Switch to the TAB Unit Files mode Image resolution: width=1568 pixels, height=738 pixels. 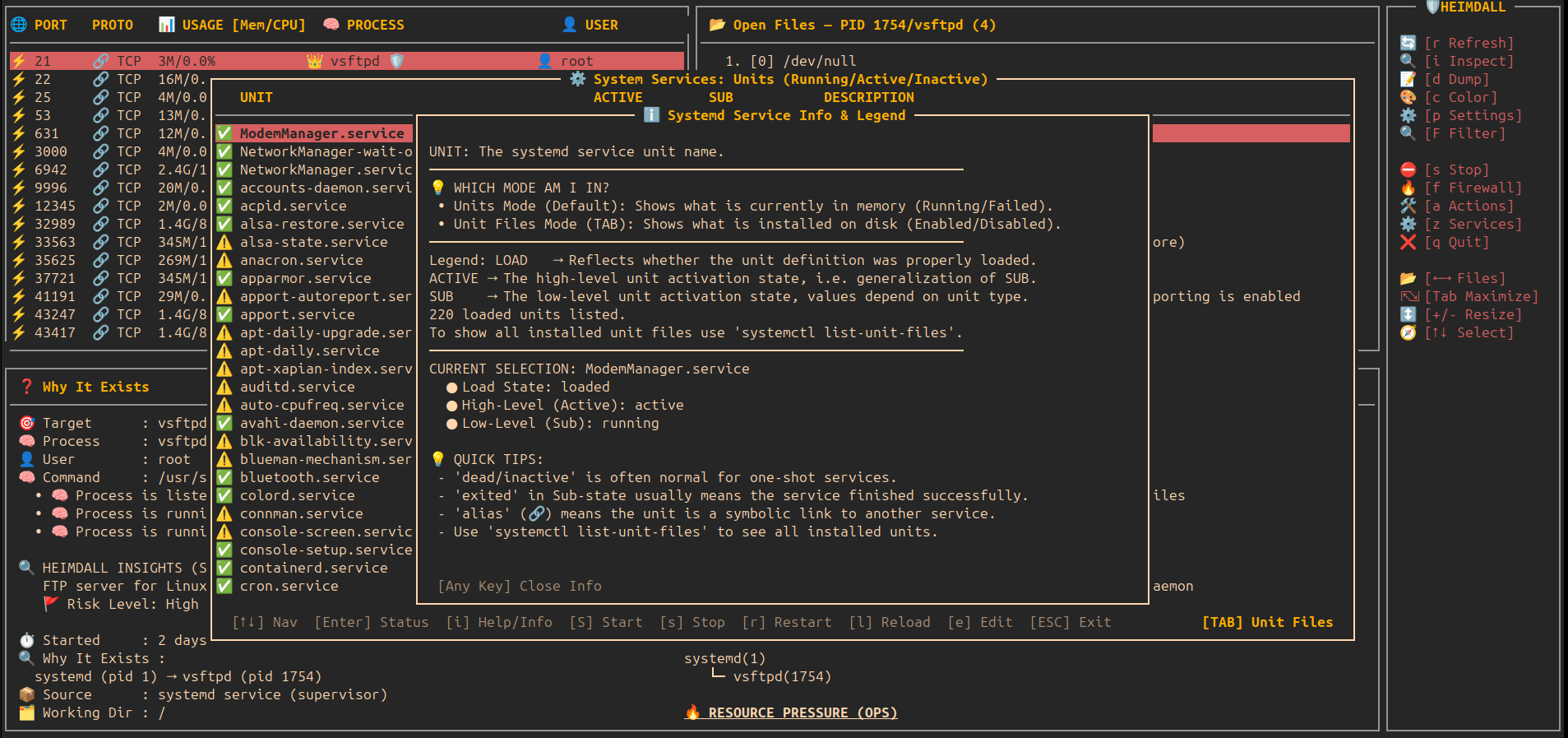click(1267, 622)
